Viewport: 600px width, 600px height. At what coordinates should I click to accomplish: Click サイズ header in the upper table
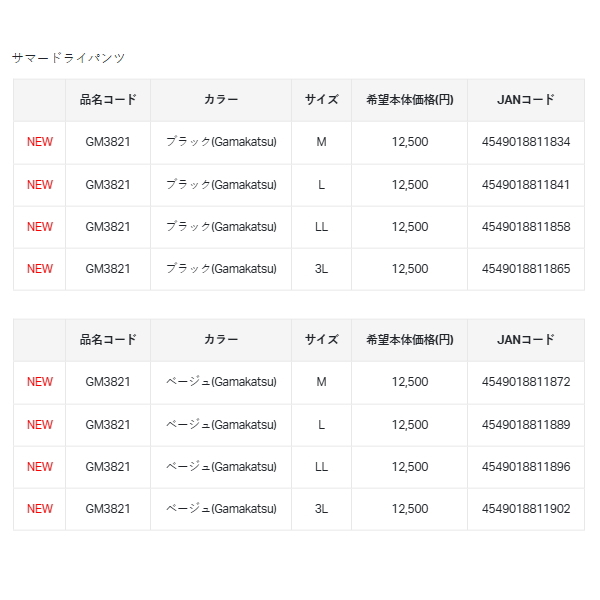322,100
